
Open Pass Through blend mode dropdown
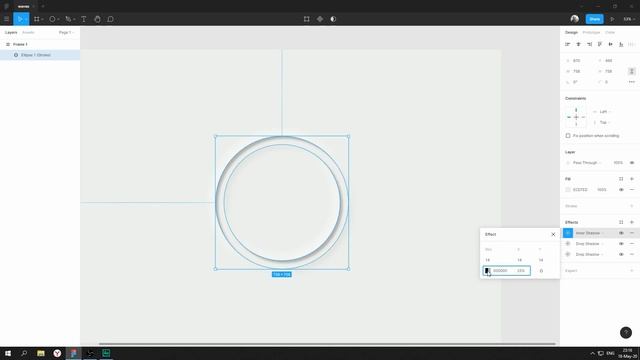pyautogui.click(x=587, y=162)
